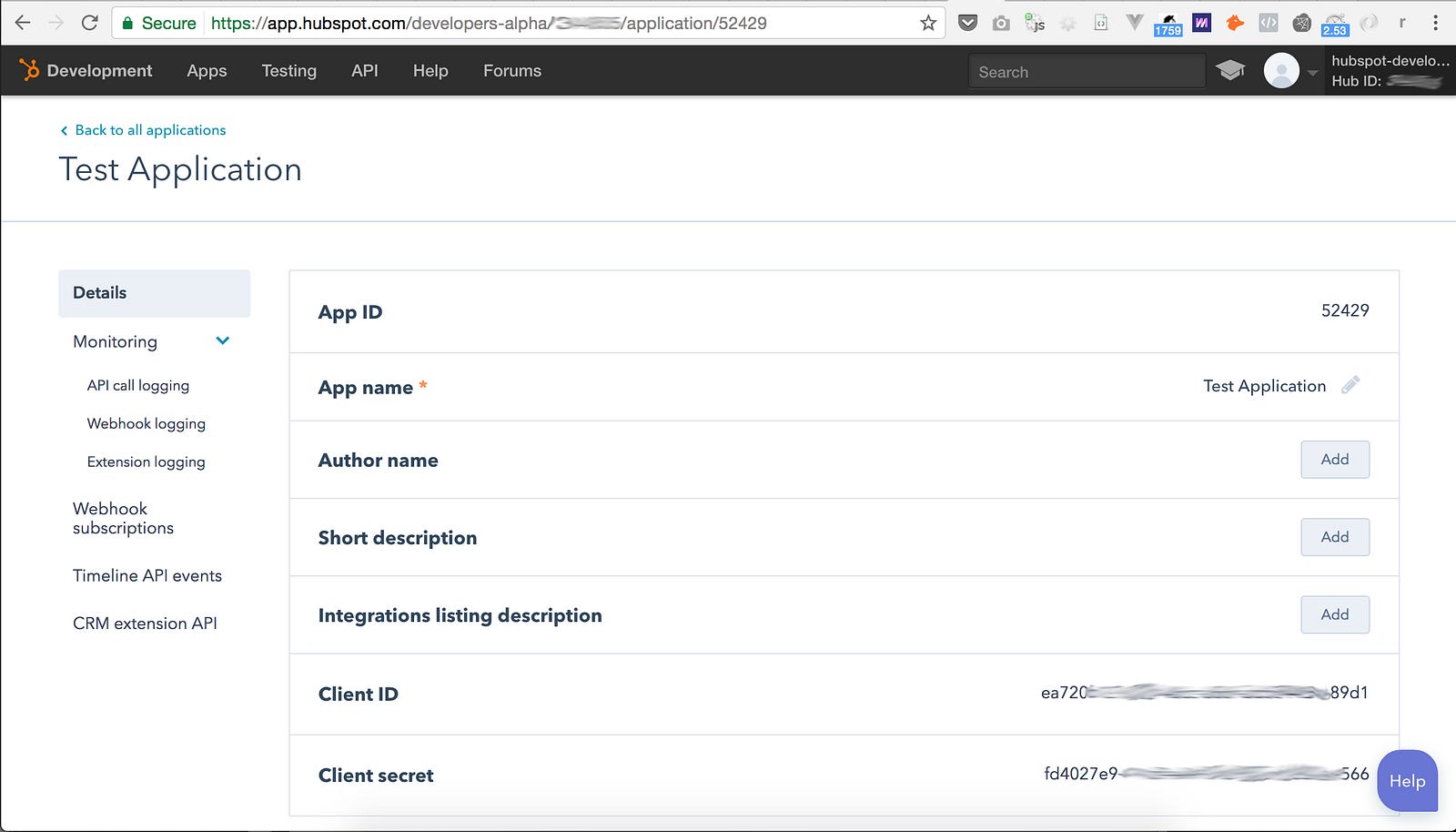Click the Vue devtools extension icon

point(1135,23)
